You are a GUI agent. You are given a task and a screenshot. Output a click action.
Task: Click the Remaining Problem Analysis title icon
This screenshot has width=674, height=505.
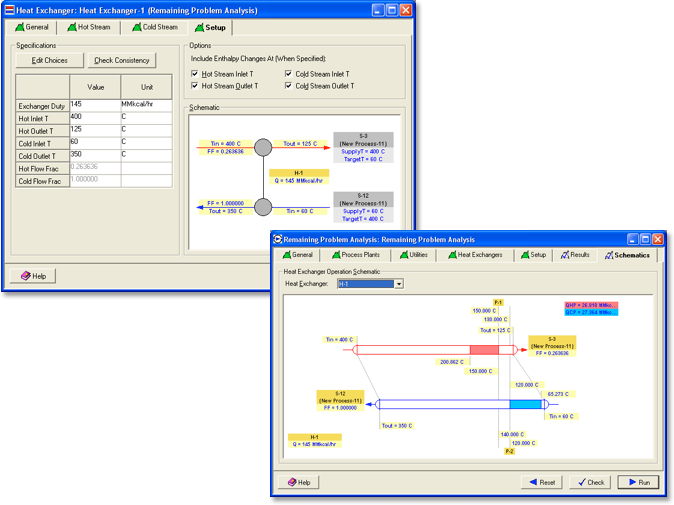276,240
